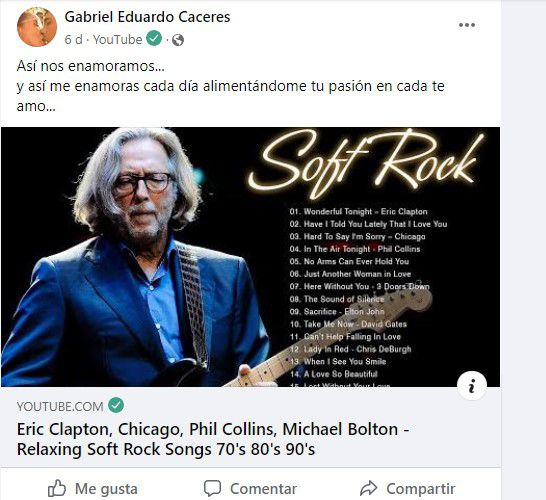Click the verified badge next to YOUTUBE.COM
The width and height of the screenshot is (546, 500).
[x=116, y=405]
